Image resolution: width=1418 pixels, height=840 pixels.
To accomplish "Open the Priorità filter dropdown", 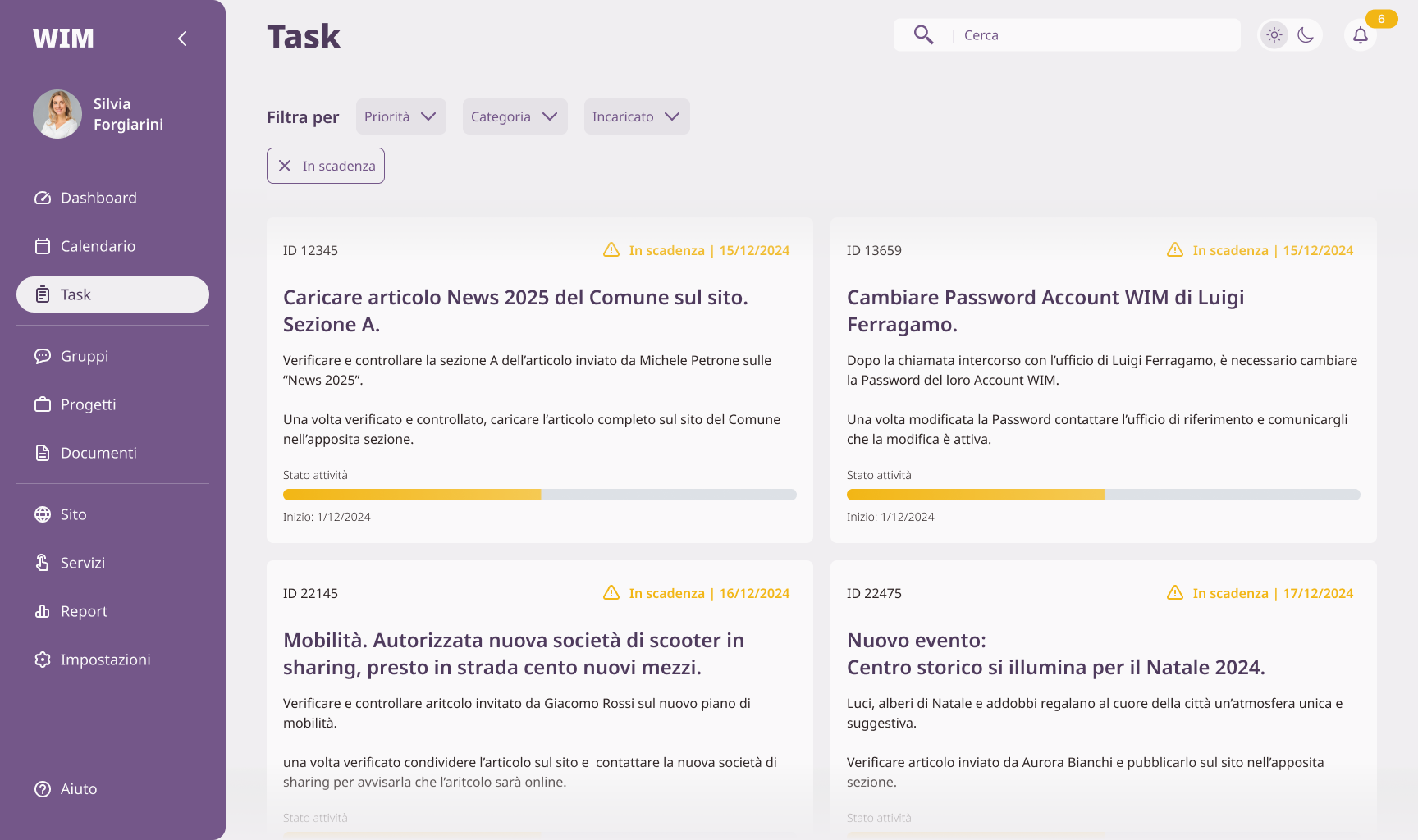I will point(401,116).
